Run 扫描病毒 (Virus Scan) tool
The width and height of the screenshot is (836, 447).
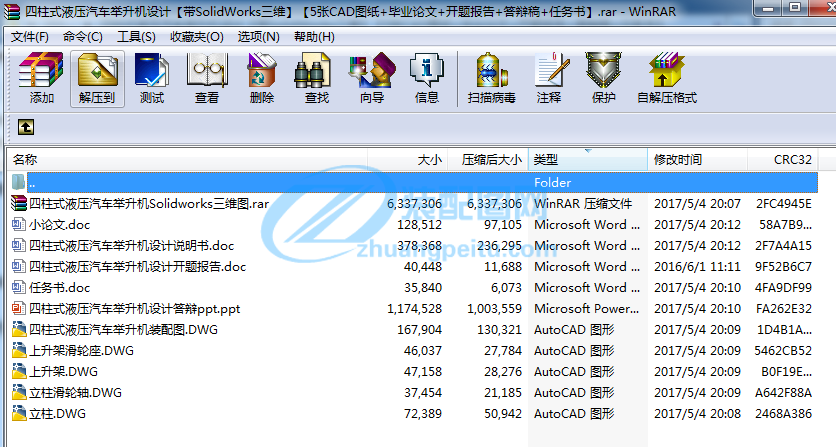pyautogui.click(x=491, y=78)
